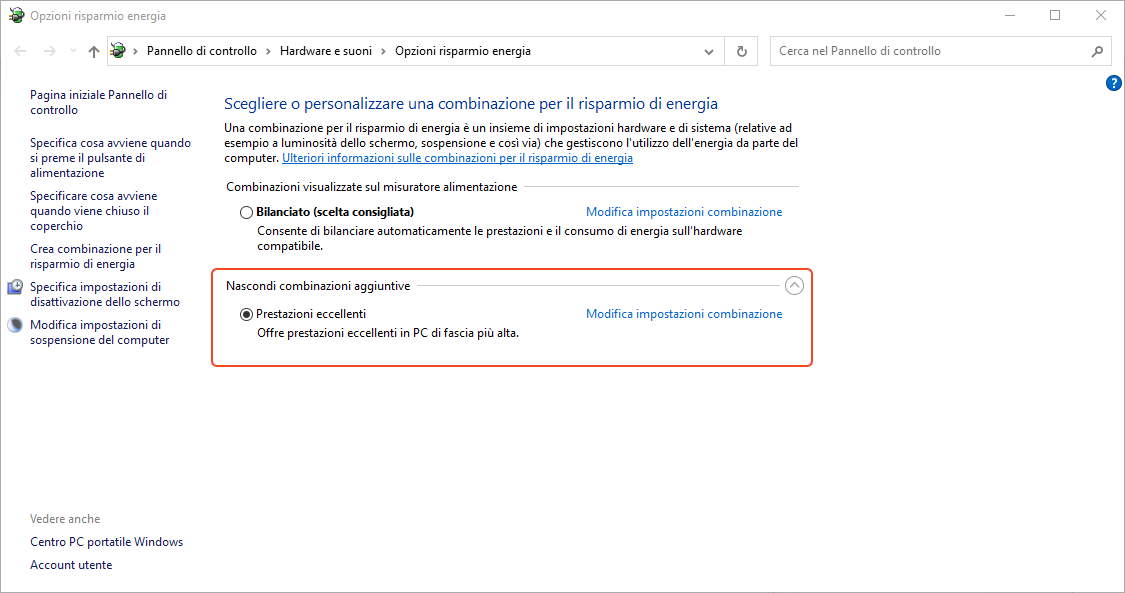Refresh the page with the refresh button
The image size is (1125, 593).
tap(742, 52)
